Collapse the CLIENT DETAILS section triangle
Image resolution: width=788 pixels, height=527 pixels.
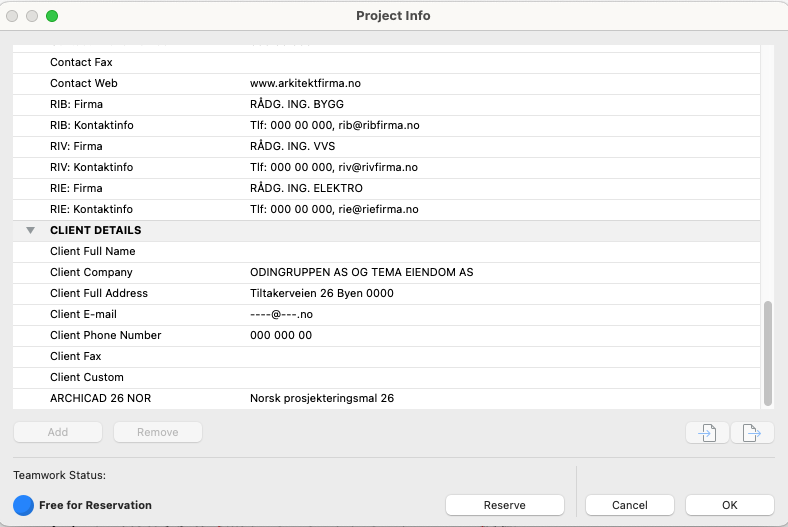click(x=31, y=230)
